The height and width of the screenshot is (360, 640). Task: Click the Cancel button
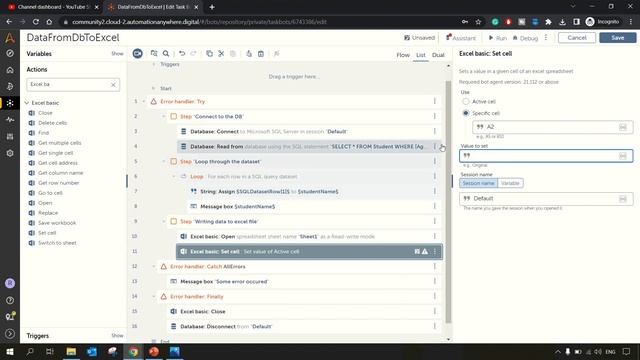coord(577,38)
